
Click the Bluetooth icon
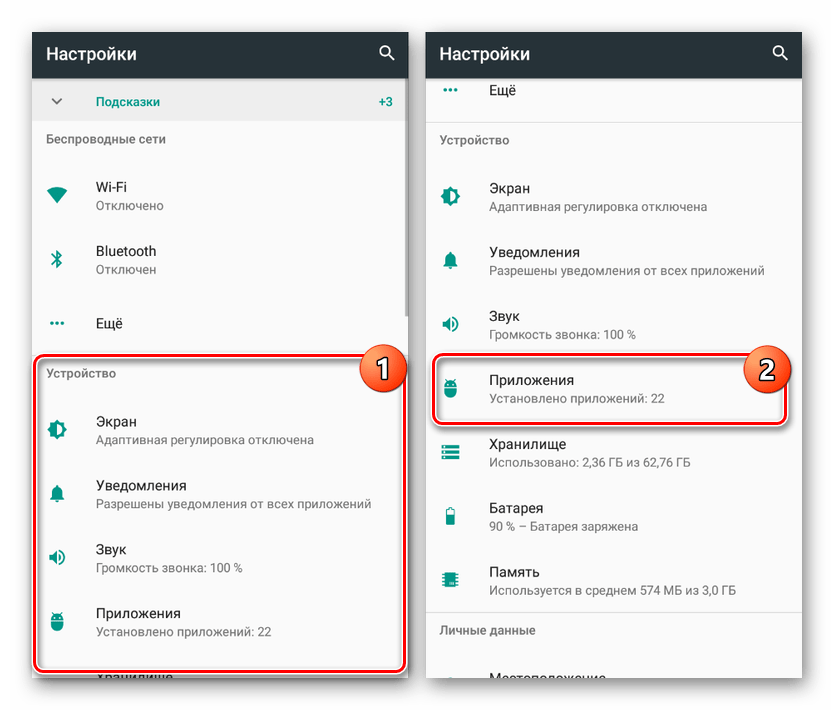click(57, 260)
